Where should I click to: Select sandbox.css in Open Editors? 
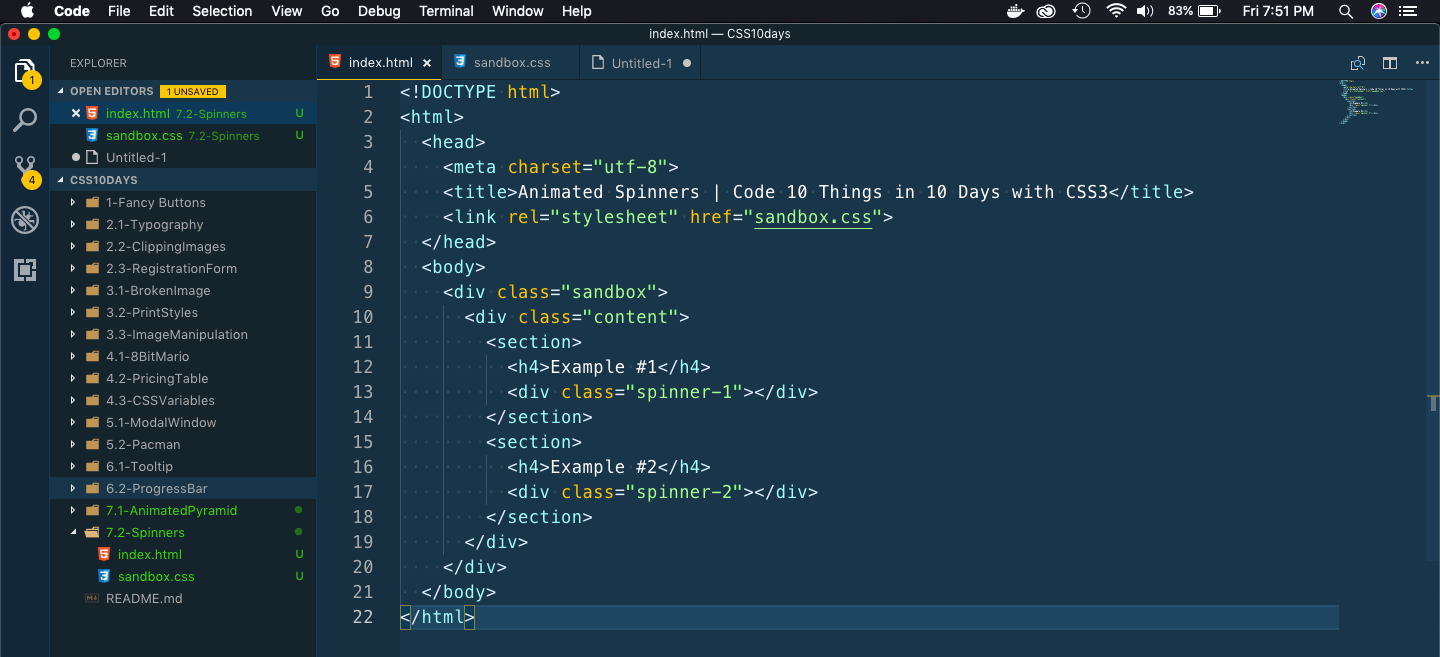tap(183, 135)
